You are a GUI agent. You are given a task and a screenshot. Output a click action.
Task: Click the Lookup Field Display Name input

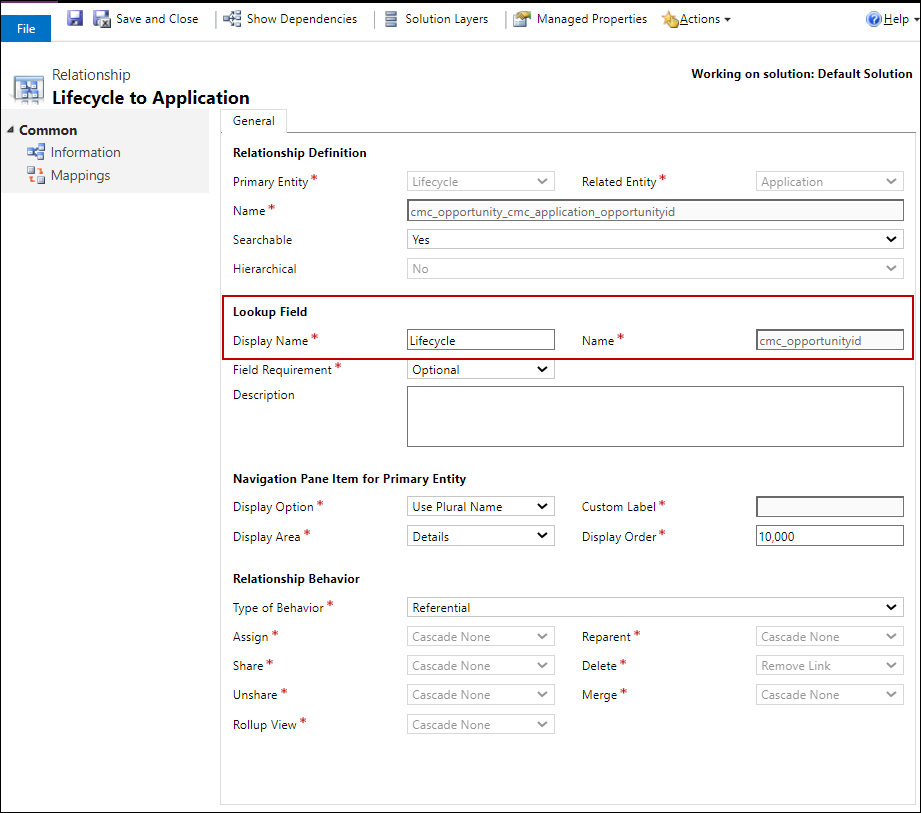tap(481, 341)
